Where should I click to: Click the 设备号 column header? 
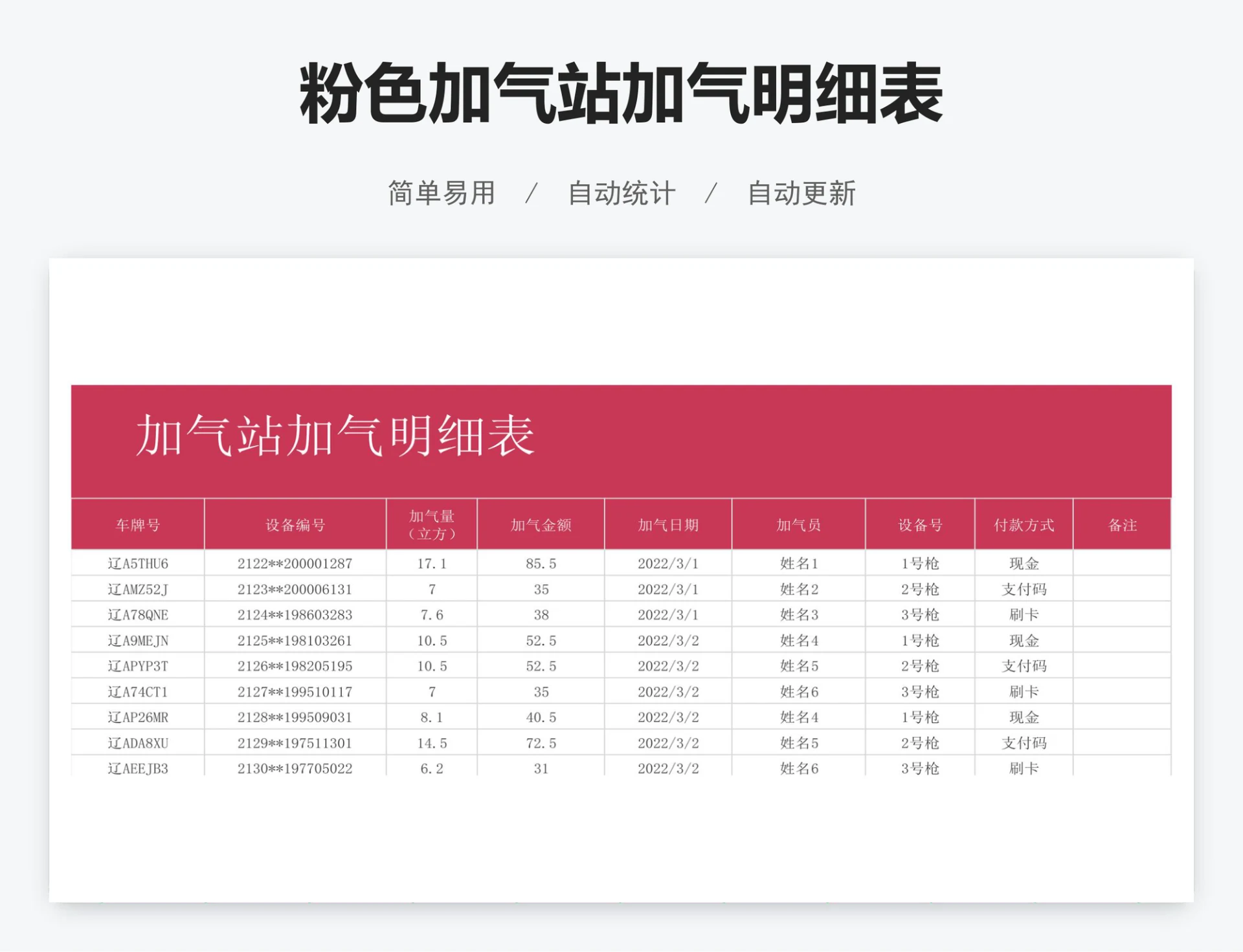[918, 526]
